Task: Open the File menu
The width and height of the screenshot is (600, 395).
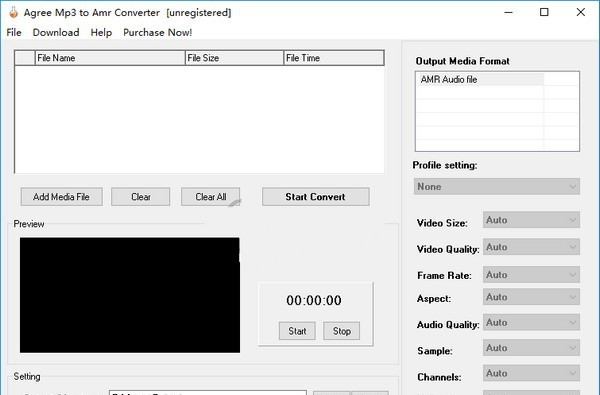Action: tap(14, 33)
